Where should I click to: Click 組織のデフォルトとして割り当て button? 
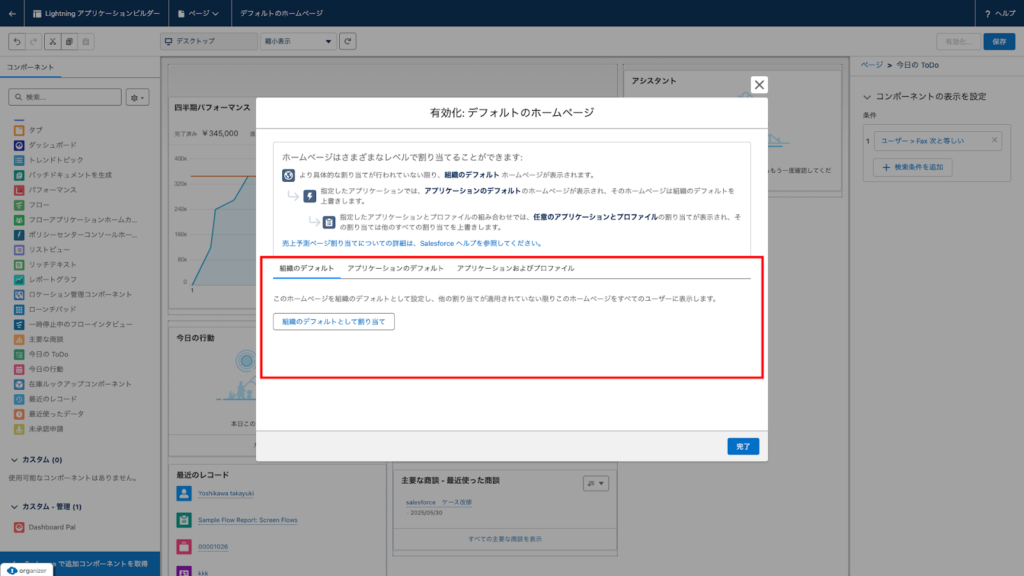334,321
